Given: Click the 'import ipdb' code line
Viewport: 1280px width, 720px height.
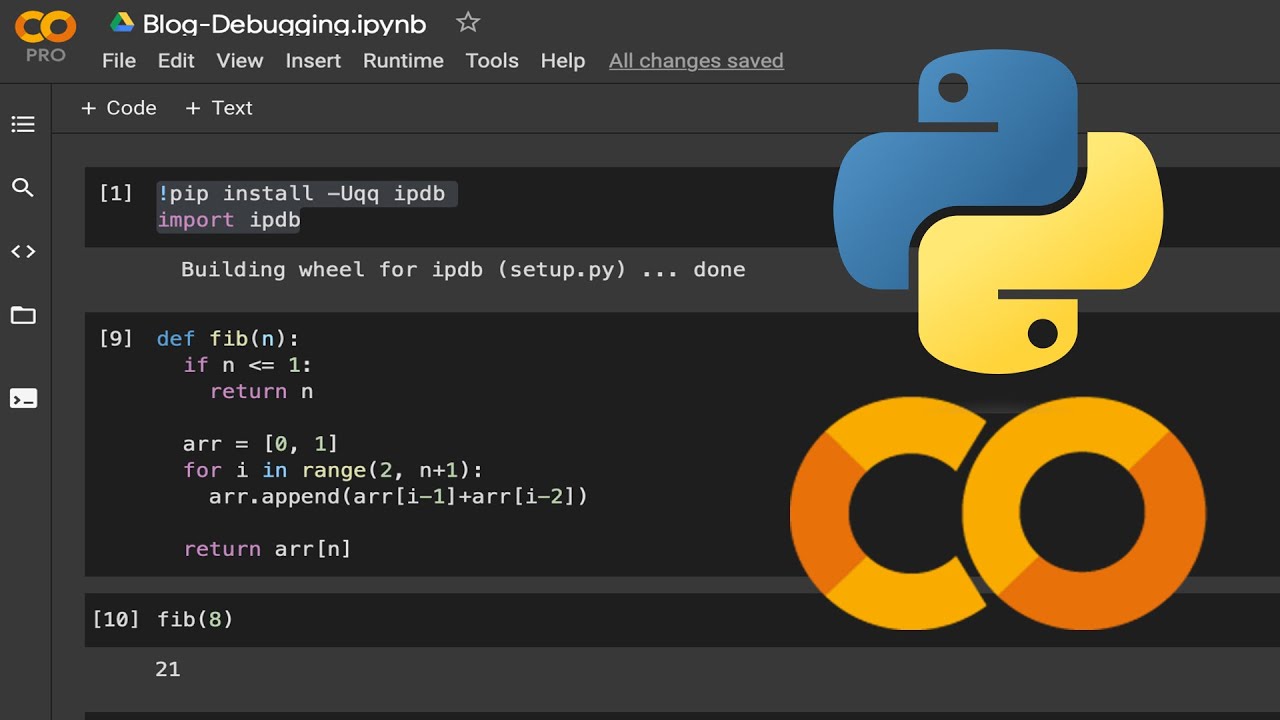Looking at the screenshot, I should click(x=229, y=219).
